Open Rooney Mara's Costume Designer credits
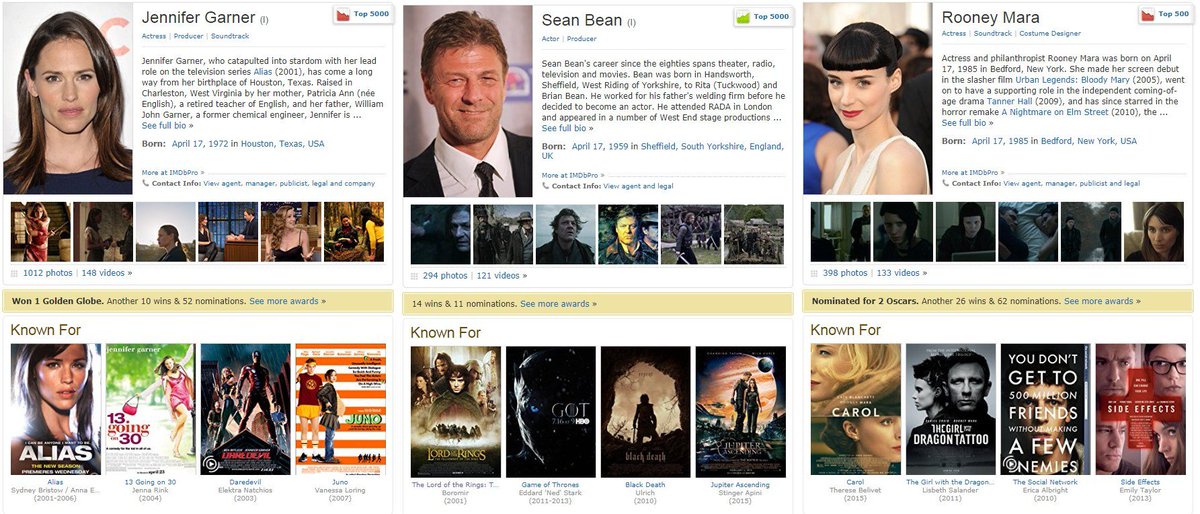 (x=1051, y=34)
